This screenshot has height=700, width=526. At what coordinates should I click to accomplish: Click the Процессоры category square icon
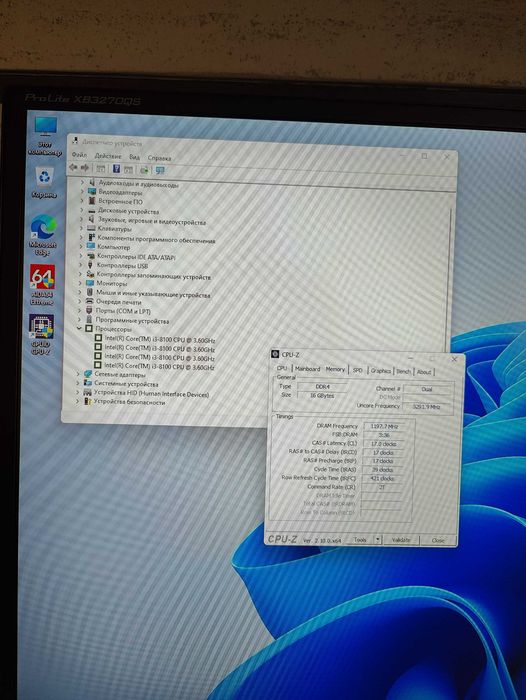89,329
